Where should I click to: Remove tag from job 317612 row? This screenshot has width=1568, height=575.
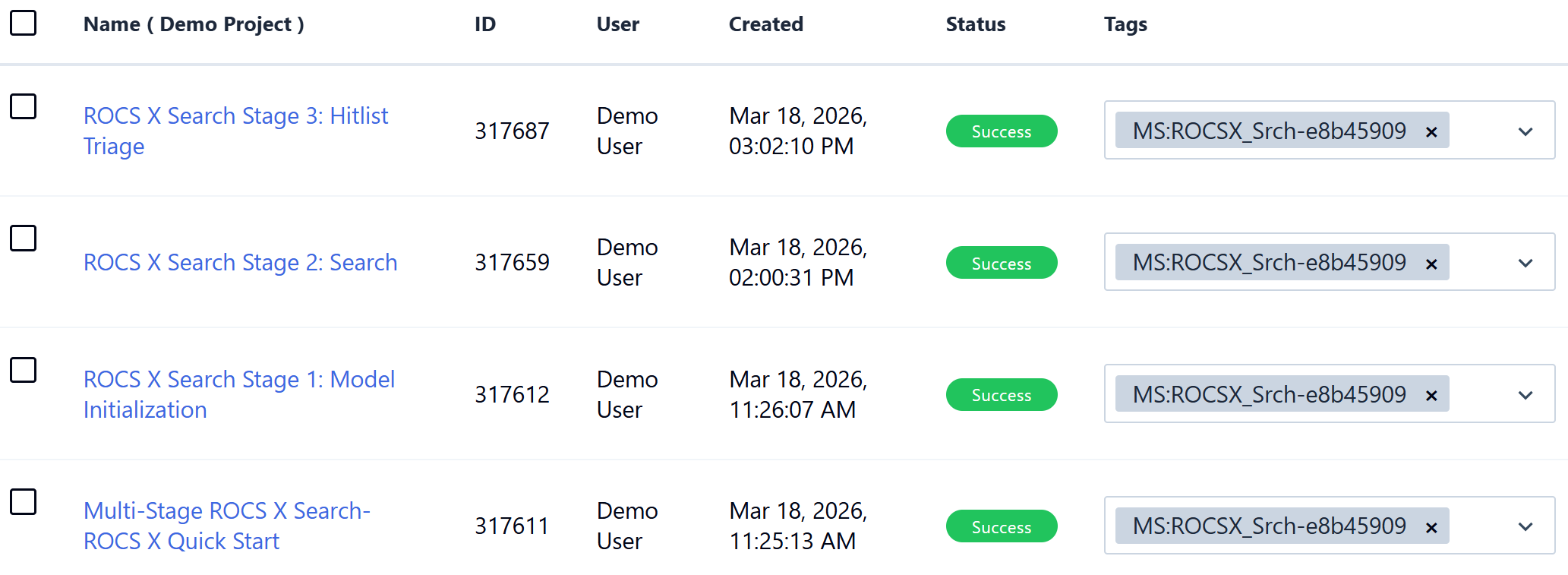(1431, 396)
